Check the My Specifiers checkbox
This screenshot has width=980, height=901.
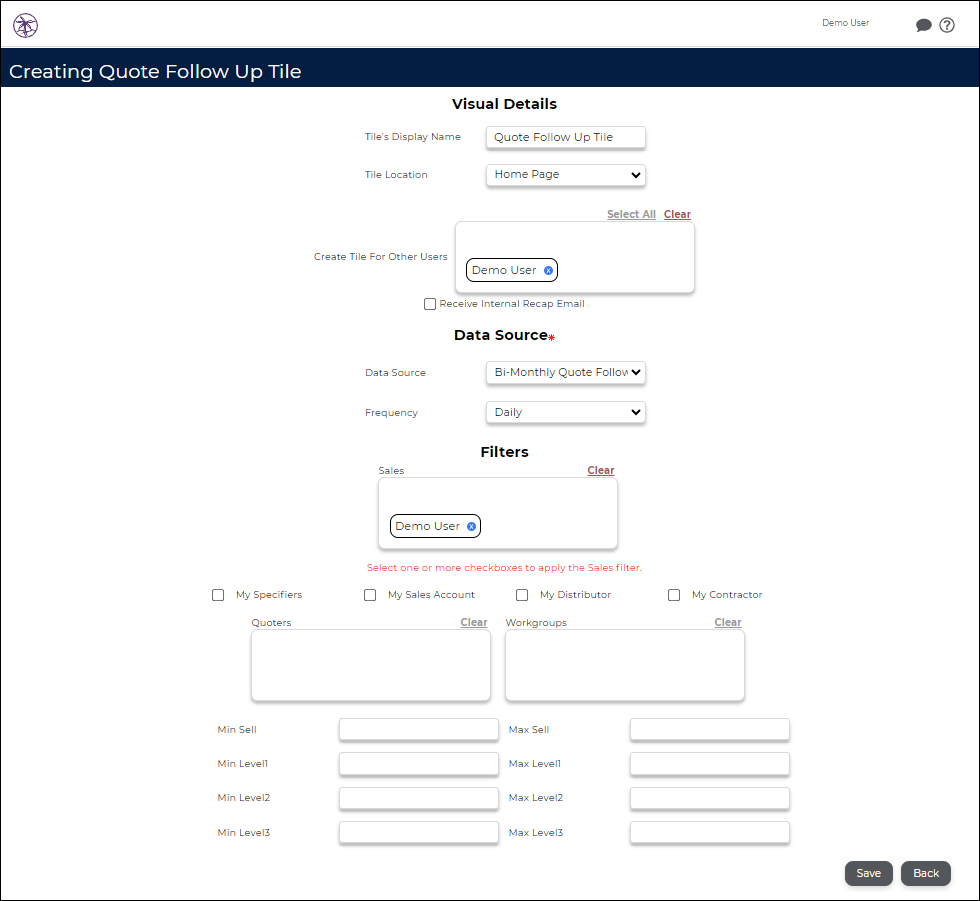tap(218, 594)
